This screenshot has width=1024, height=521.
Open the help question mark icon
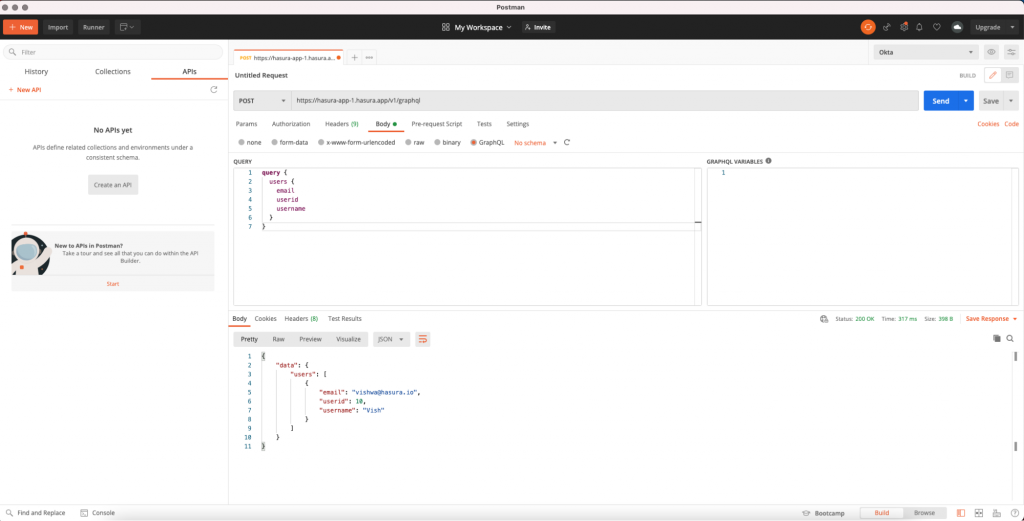1013,513
